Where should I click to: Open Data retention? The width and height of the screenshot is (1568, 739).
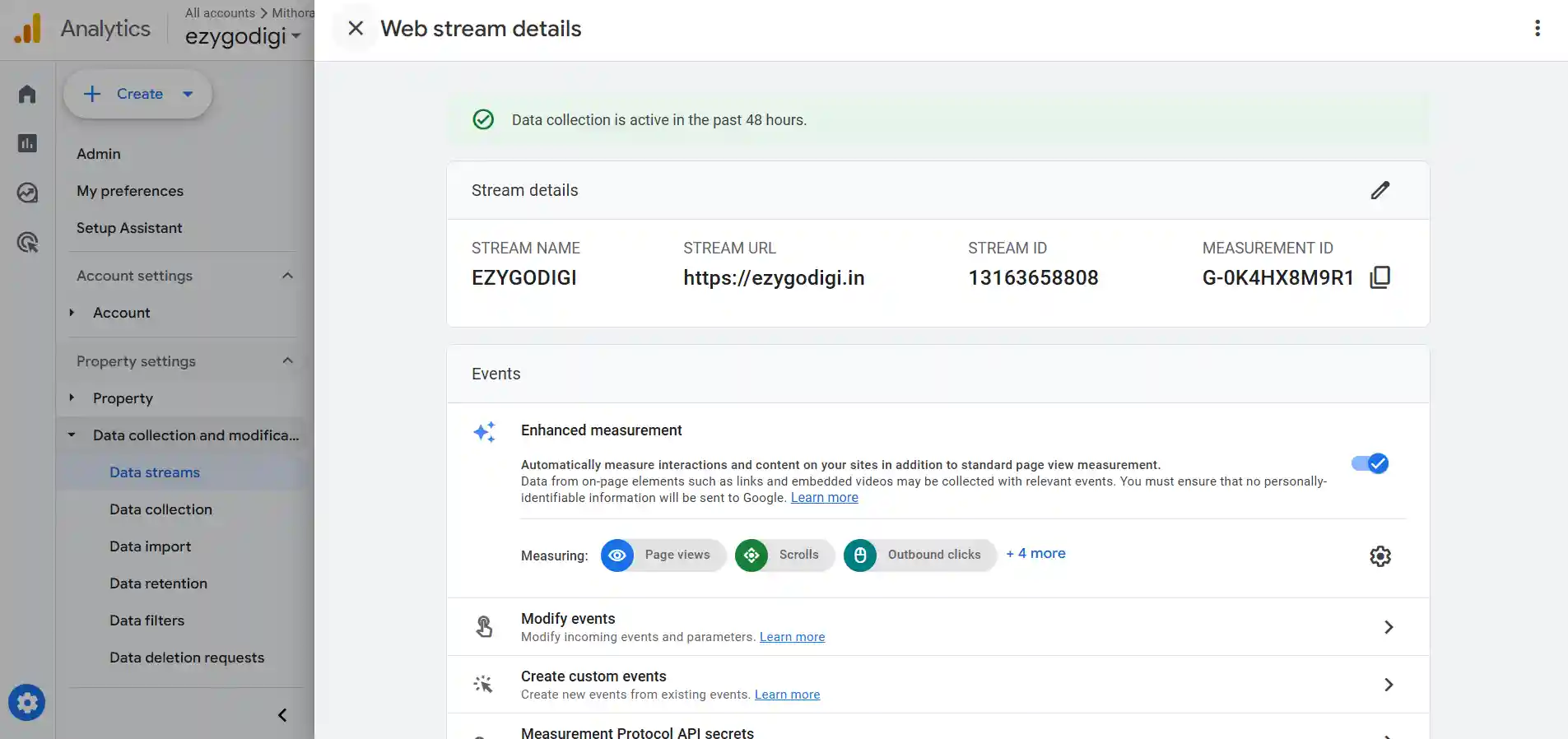tap(158, 583)
